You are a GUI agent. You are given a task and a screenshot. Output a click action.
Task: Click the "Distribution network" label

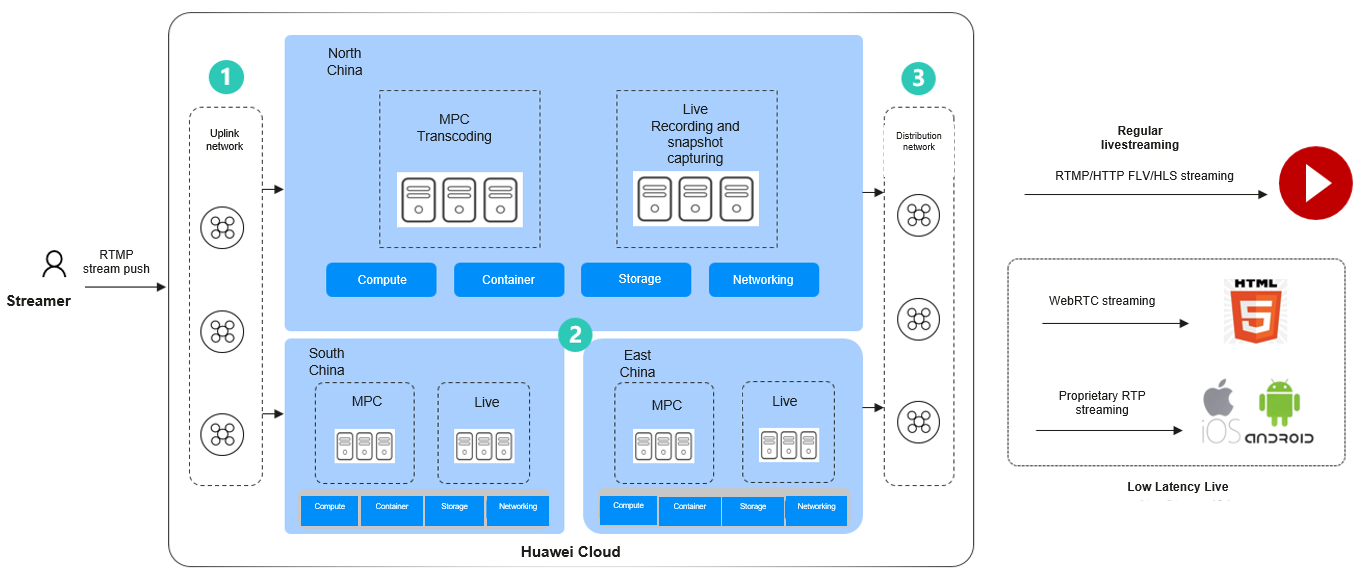(x=919, y=141)
